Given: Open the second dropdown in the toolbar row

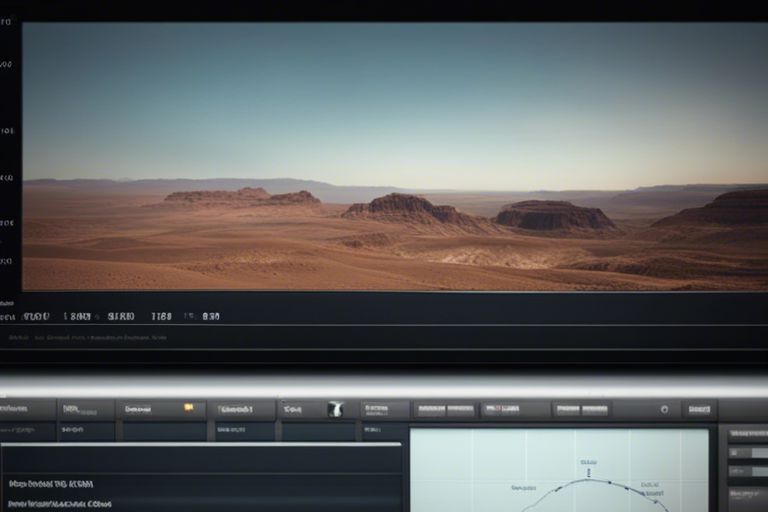Looking at the screenshot, I should [85, 409].
